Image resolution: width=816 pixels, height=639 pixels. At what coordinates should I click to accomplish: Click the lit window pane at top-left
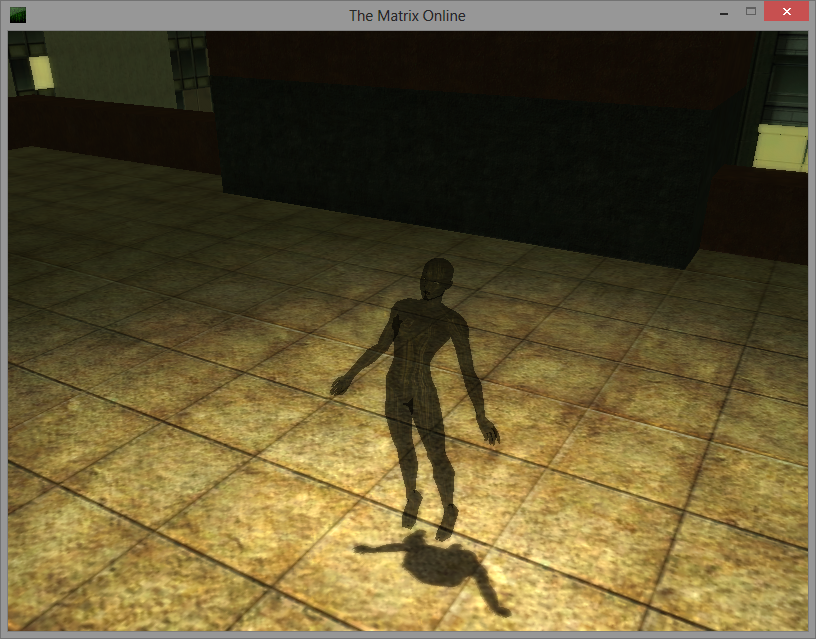(41, 72)
